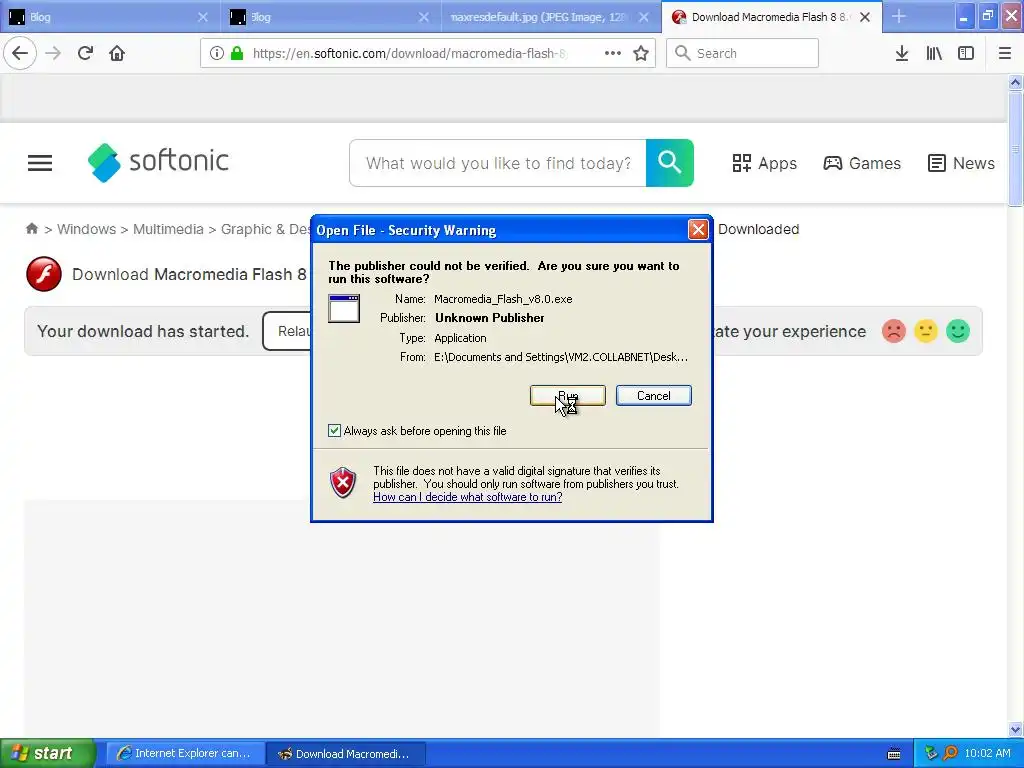
Task: Go back using the browser back arrow
Action: click(x=20, y=53)
